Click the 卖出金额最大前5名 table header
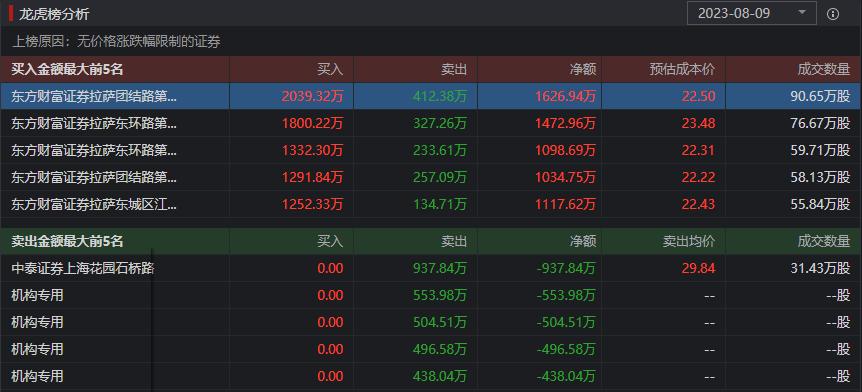Viewport: 862px width, 392px height. pyautogui.click(x=68, y=241)
